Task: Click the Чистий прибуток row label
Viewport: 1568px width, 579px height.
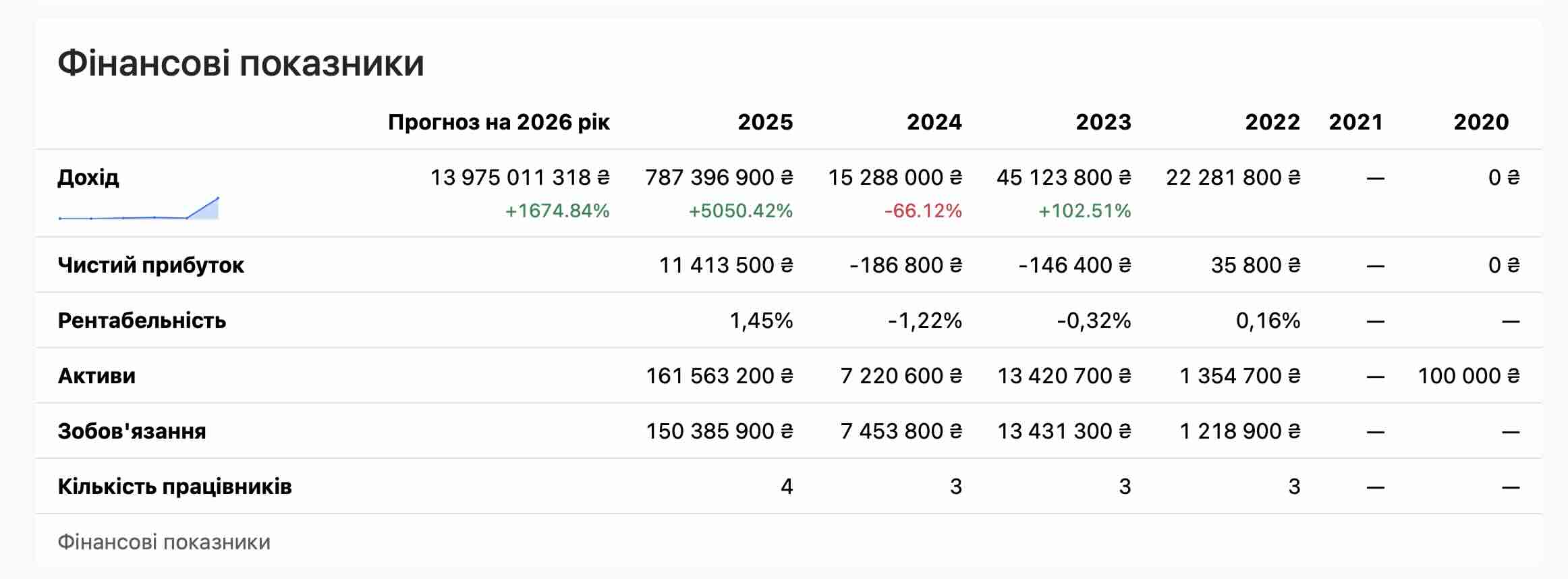Action: pyautogui.click(x=151, y=265)
